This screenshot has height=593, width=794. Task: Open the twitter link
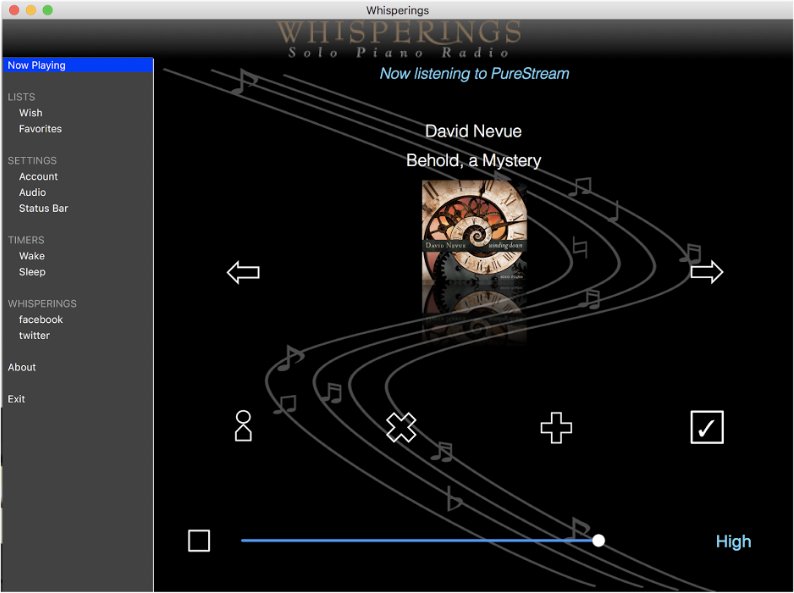[x=34, y=335]
